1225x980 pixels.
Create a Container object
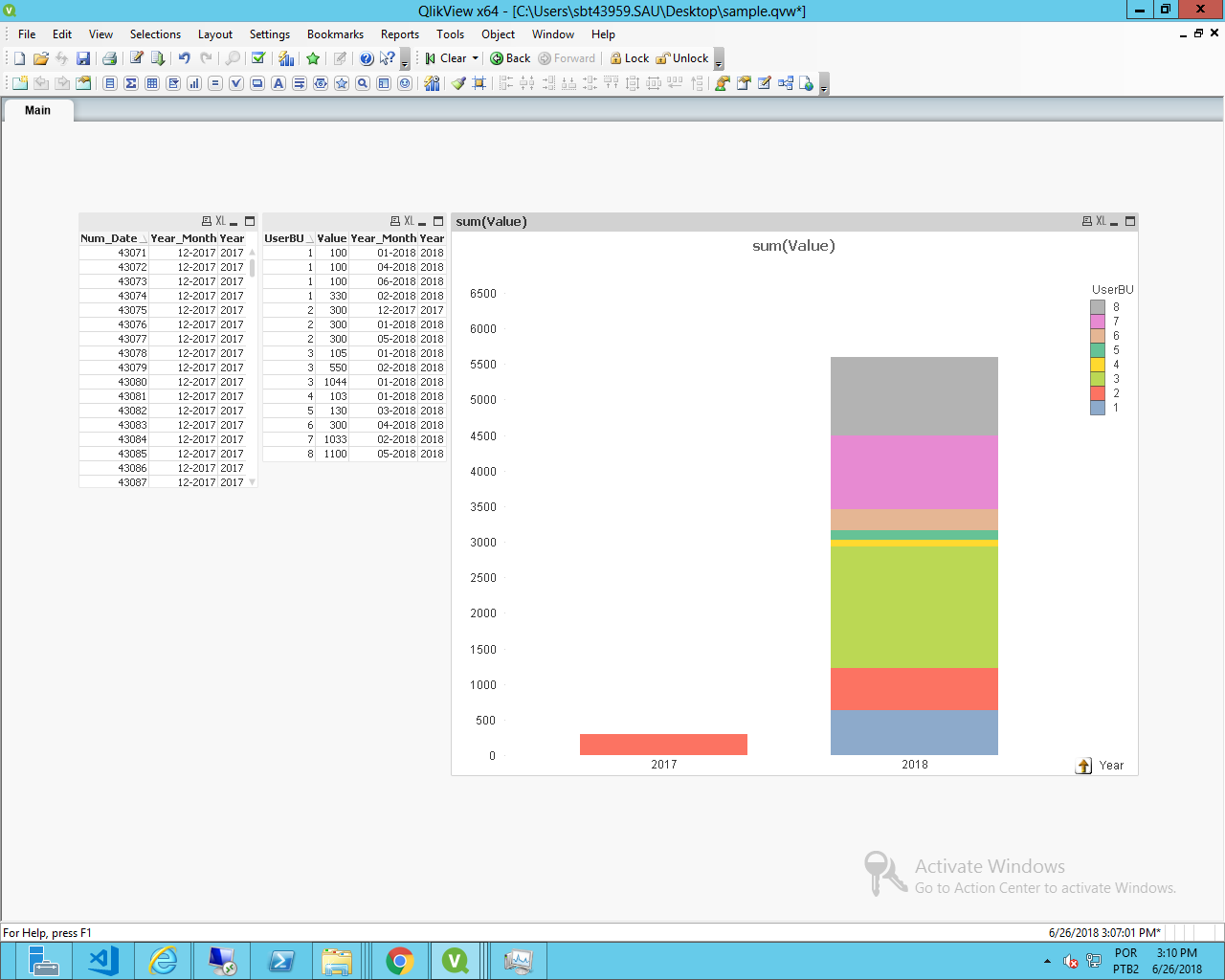[384, 83]
